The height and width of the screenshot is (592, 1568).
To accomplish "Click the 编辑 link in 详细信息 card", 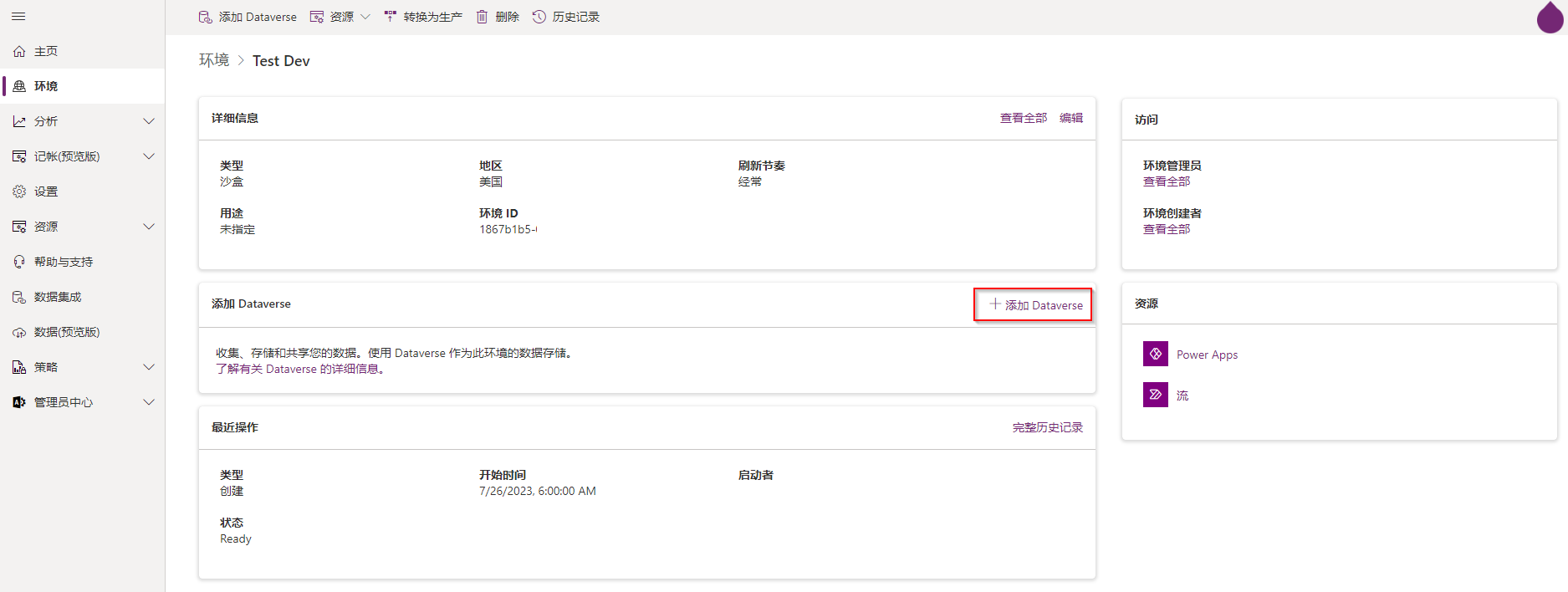I will point(1071,118).
